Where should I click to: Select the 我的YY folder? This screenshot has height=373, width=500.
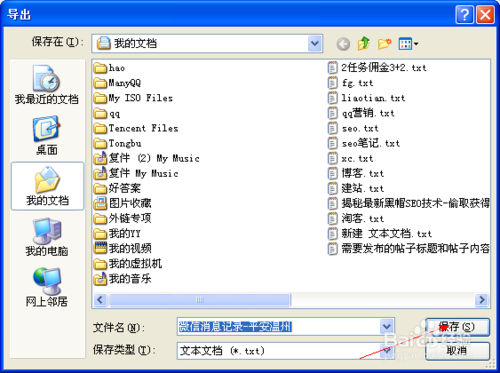[x=117, y=233]
